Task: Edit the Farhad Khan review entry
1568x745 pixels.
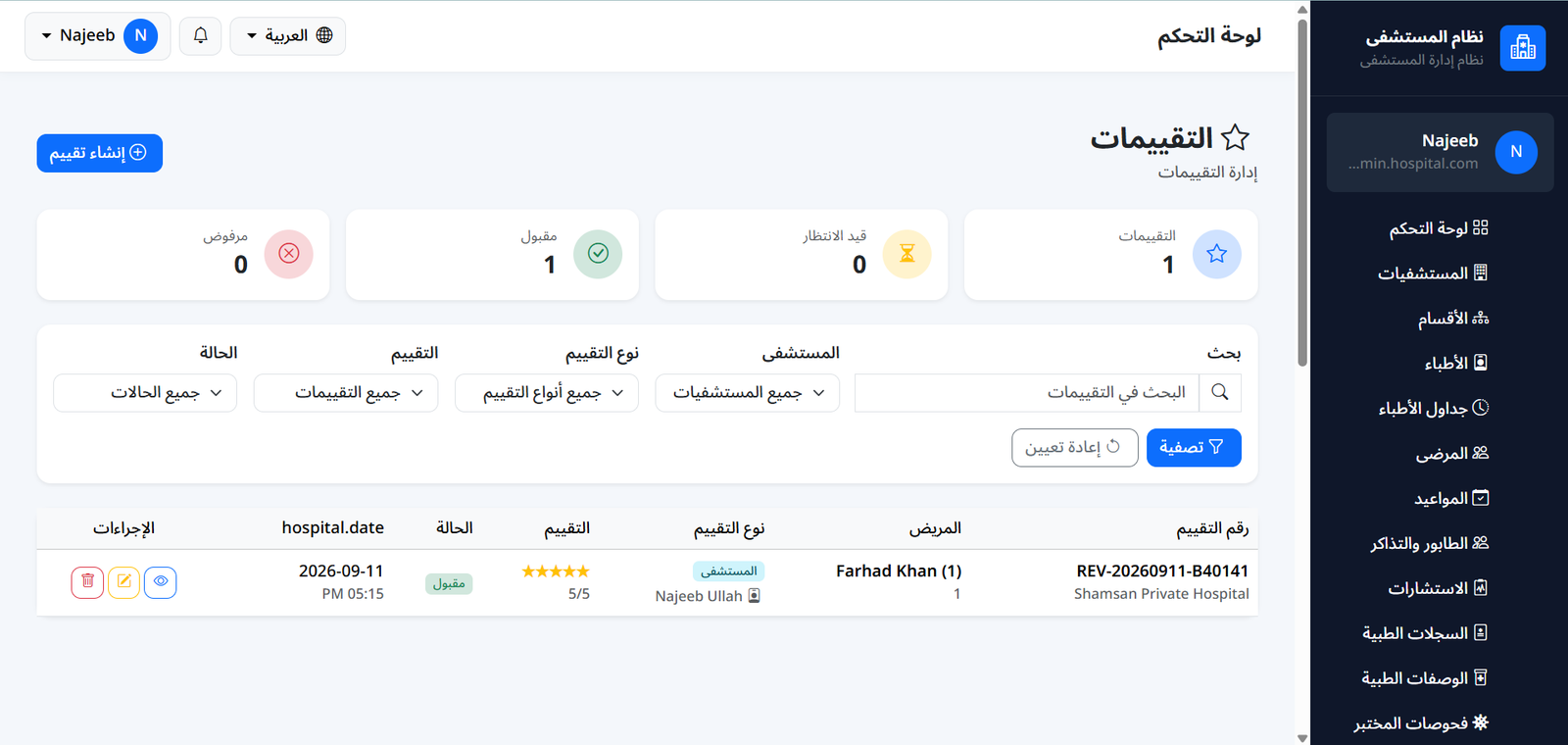Action: pos(123,582)
